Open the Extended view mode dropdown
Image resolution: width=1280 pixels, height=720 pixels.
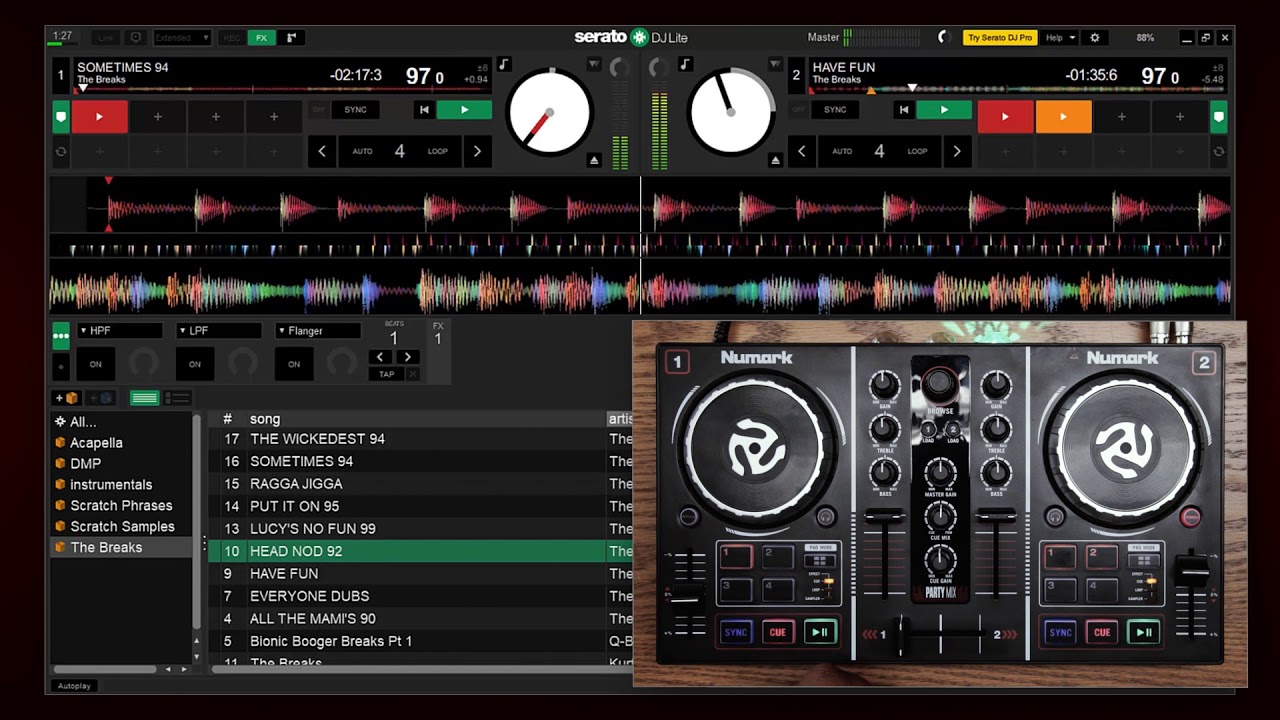182,38
